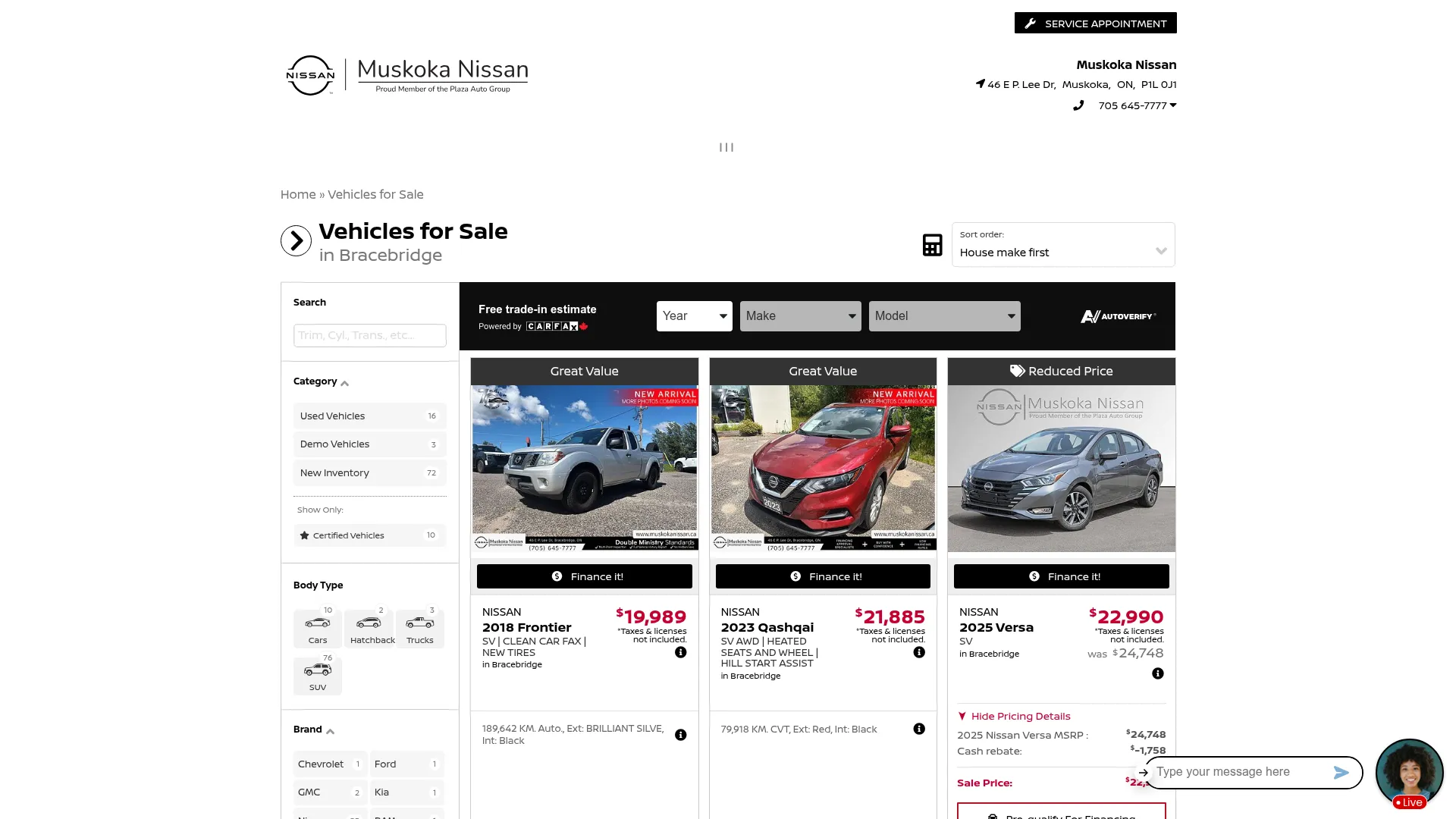Click the Nissan logo in the header

310,75
